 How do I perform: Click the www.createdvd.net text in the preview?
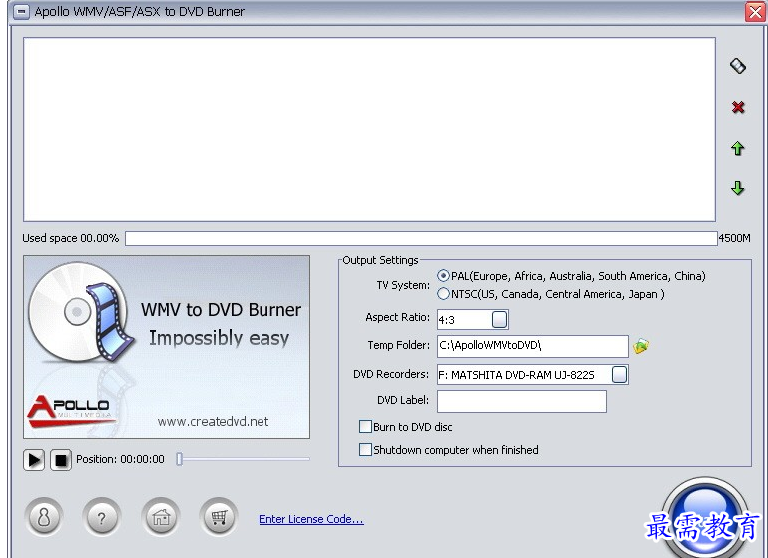pos(213,422)
